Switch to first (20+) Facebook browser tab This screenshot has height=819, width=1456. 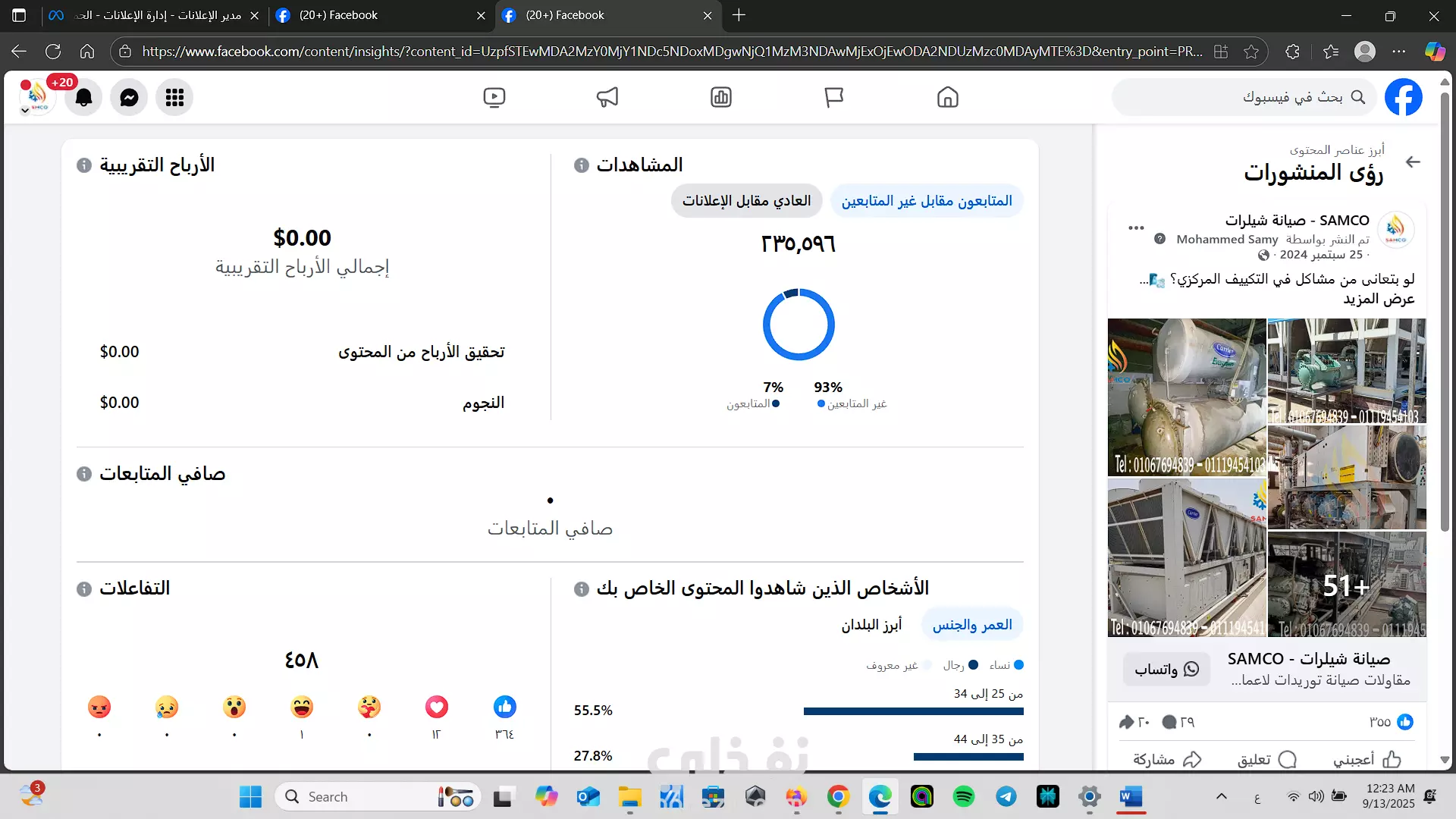coord(381,15)
